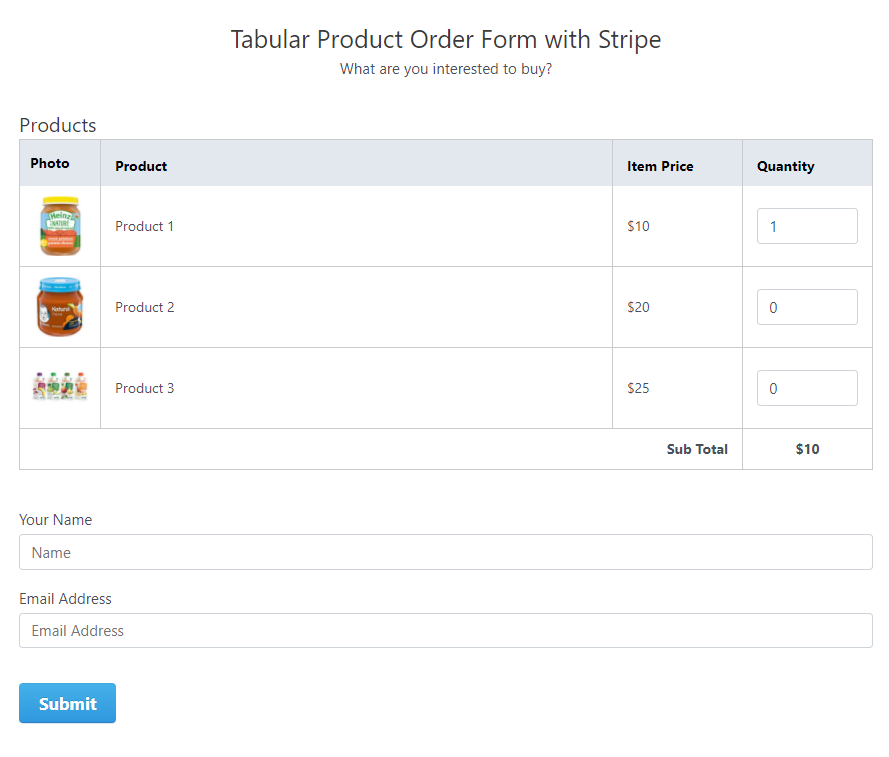Click the Product 1 Heinz jar photo
Viewport: 889px width, 757px height.
(x=60, y=226)
